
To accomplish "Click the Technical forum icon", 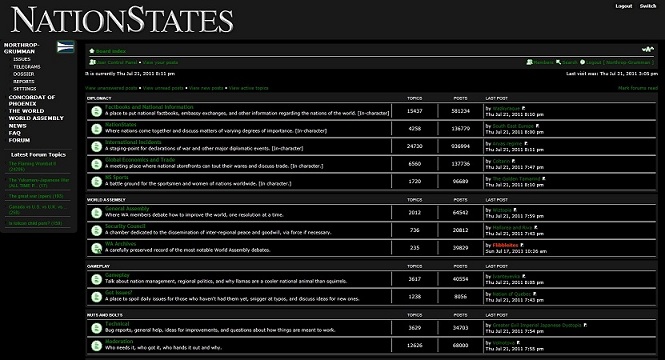I will 96,328.
